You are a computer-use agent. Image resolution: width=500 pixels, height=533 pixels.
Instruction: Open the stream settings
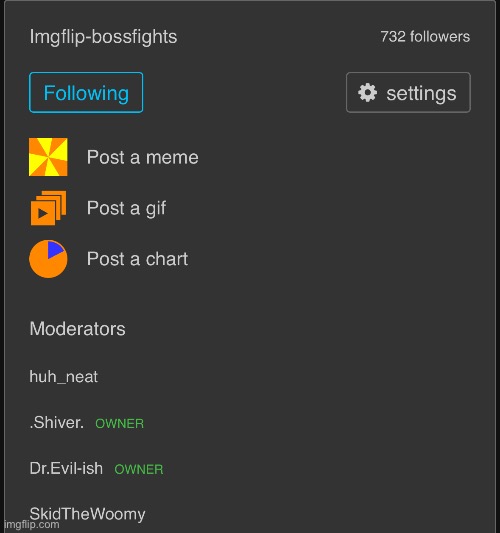coord(408,92)
